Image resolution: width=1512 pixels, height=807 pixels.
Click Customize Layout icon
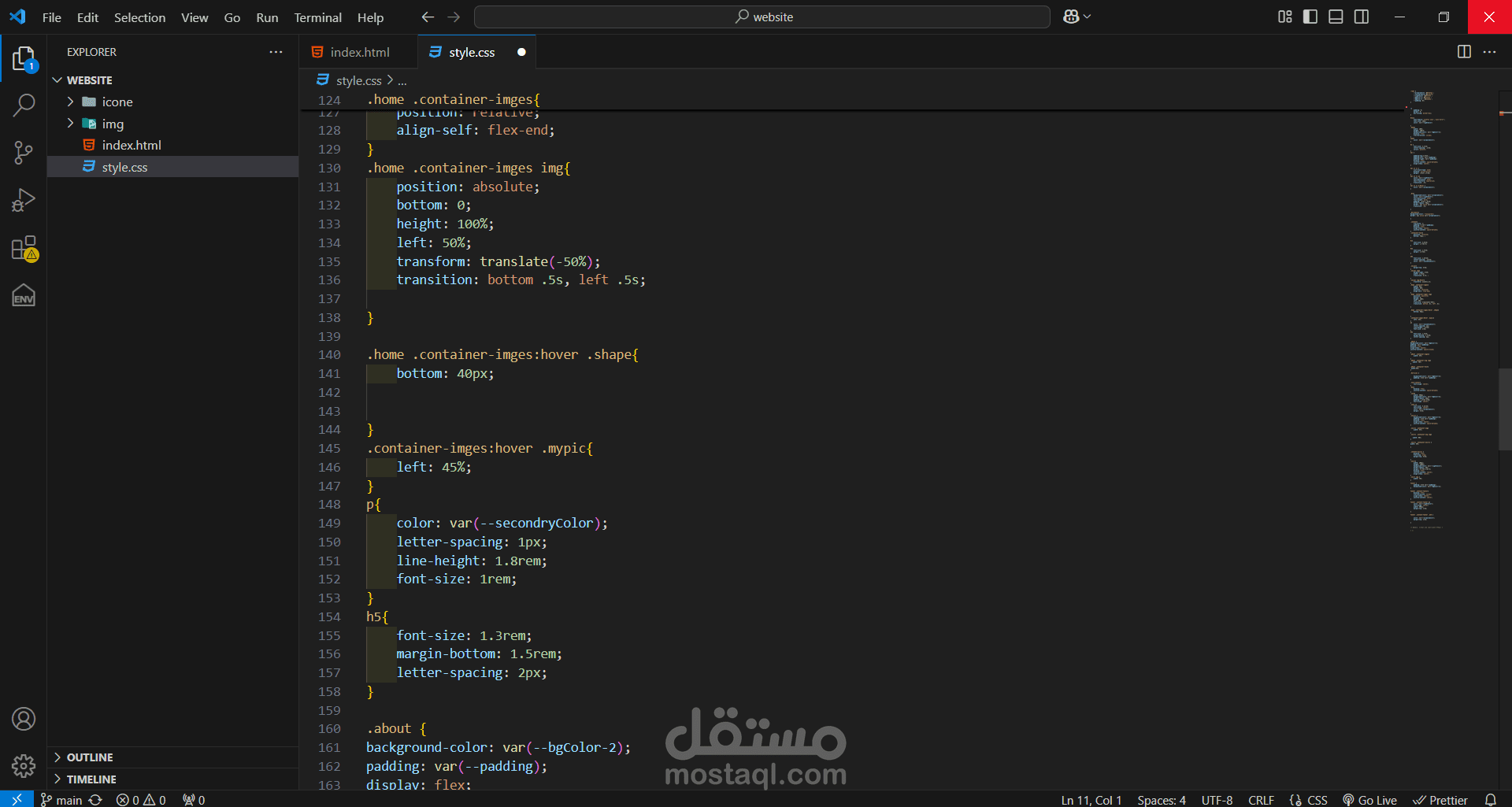click(x=1284, y=17)
